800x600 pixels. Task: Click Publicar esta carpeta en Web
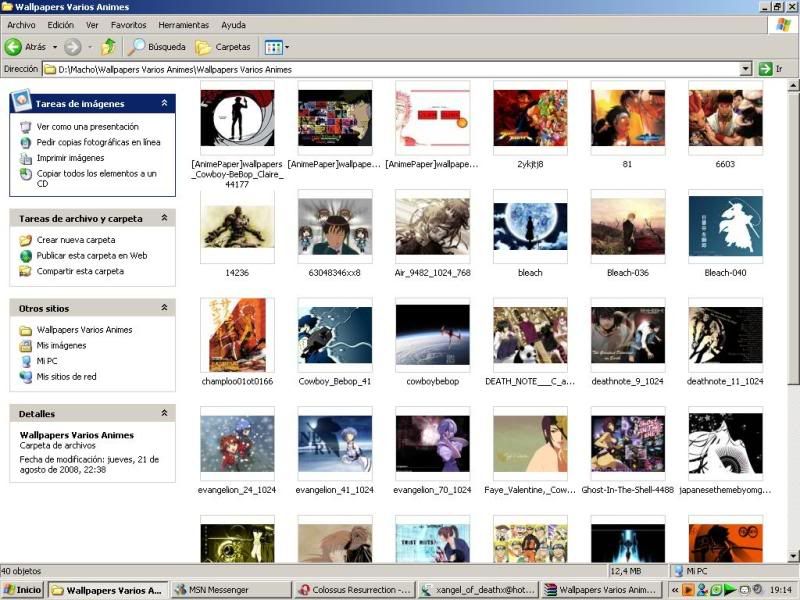92,256
